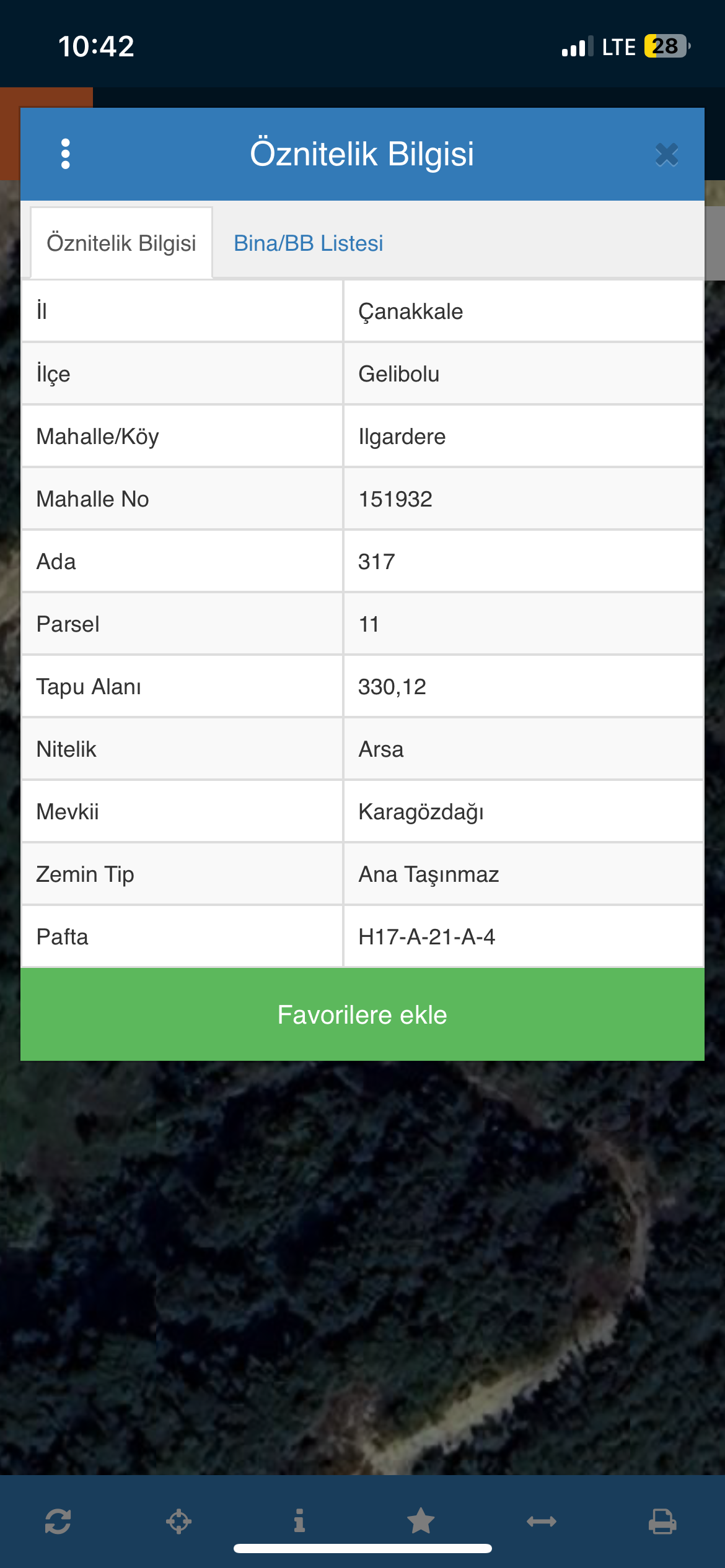Tap the Karagözdağı Mevkii value
This screenshot has height=1568, width=725.
[421, 812]
